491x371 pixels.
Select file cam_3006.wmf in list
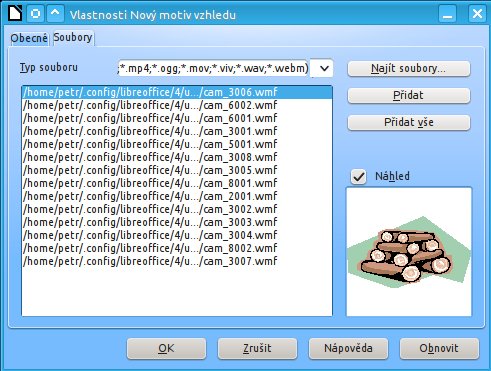(x=177, y=92)
